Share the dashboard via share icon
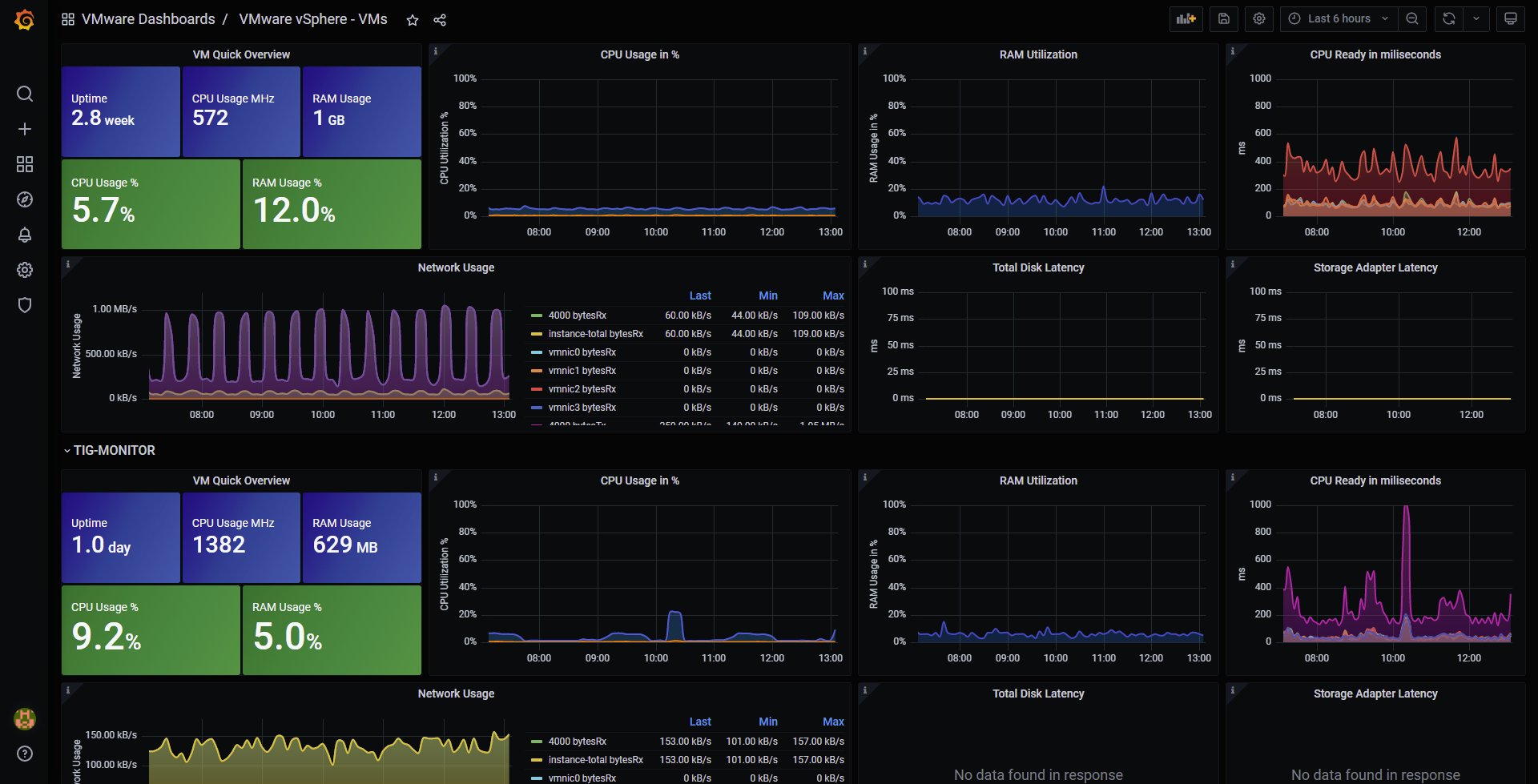The image size is (1538, 784). 440,20
